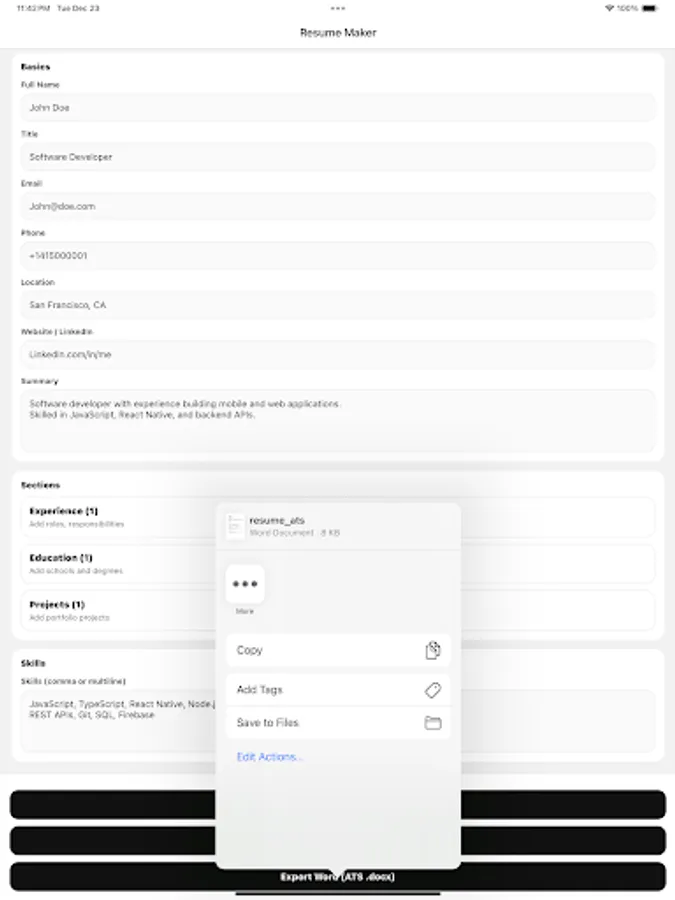
Task: Tap the status bar clock
Action: point(33,8)
